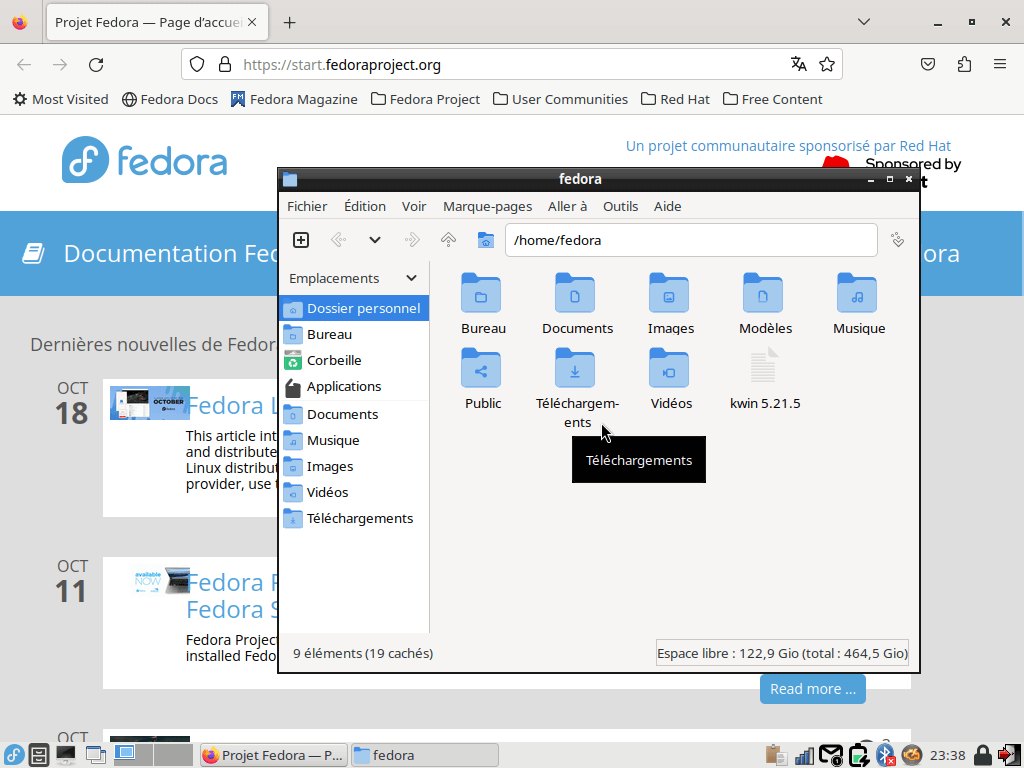The width and height of the screenshot is (1024, 768).
Task: Open the Édition menu
Action: pyautogui.click(x=365, y=206)
